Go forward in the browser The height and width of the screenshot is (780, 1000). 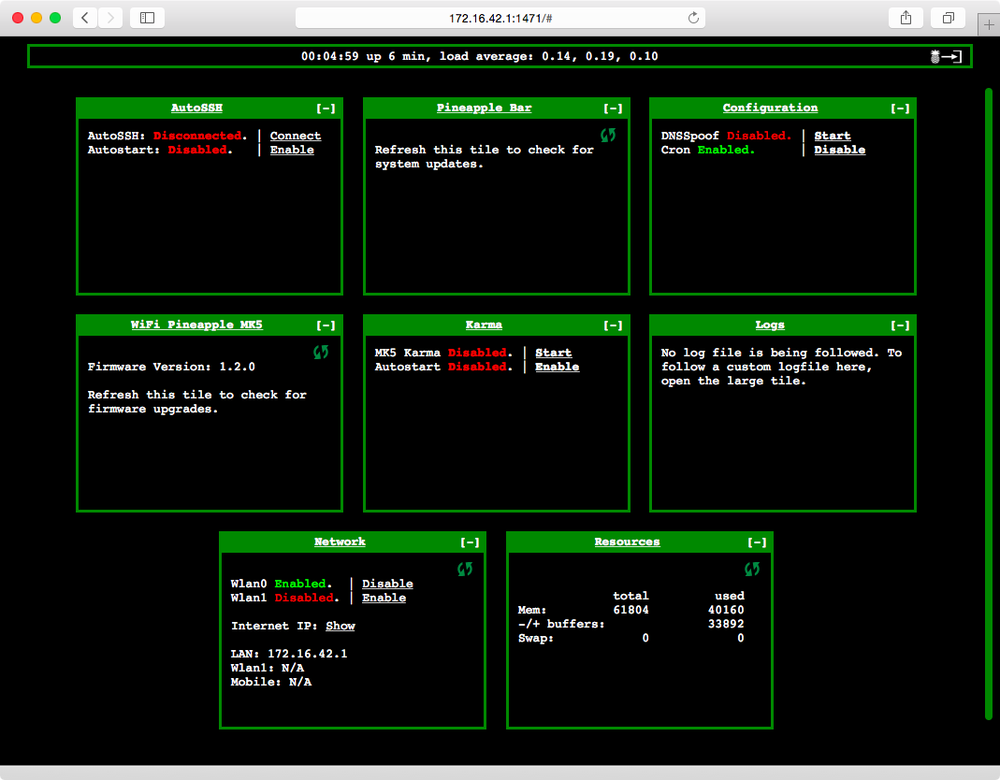click(x=110, y=18)
